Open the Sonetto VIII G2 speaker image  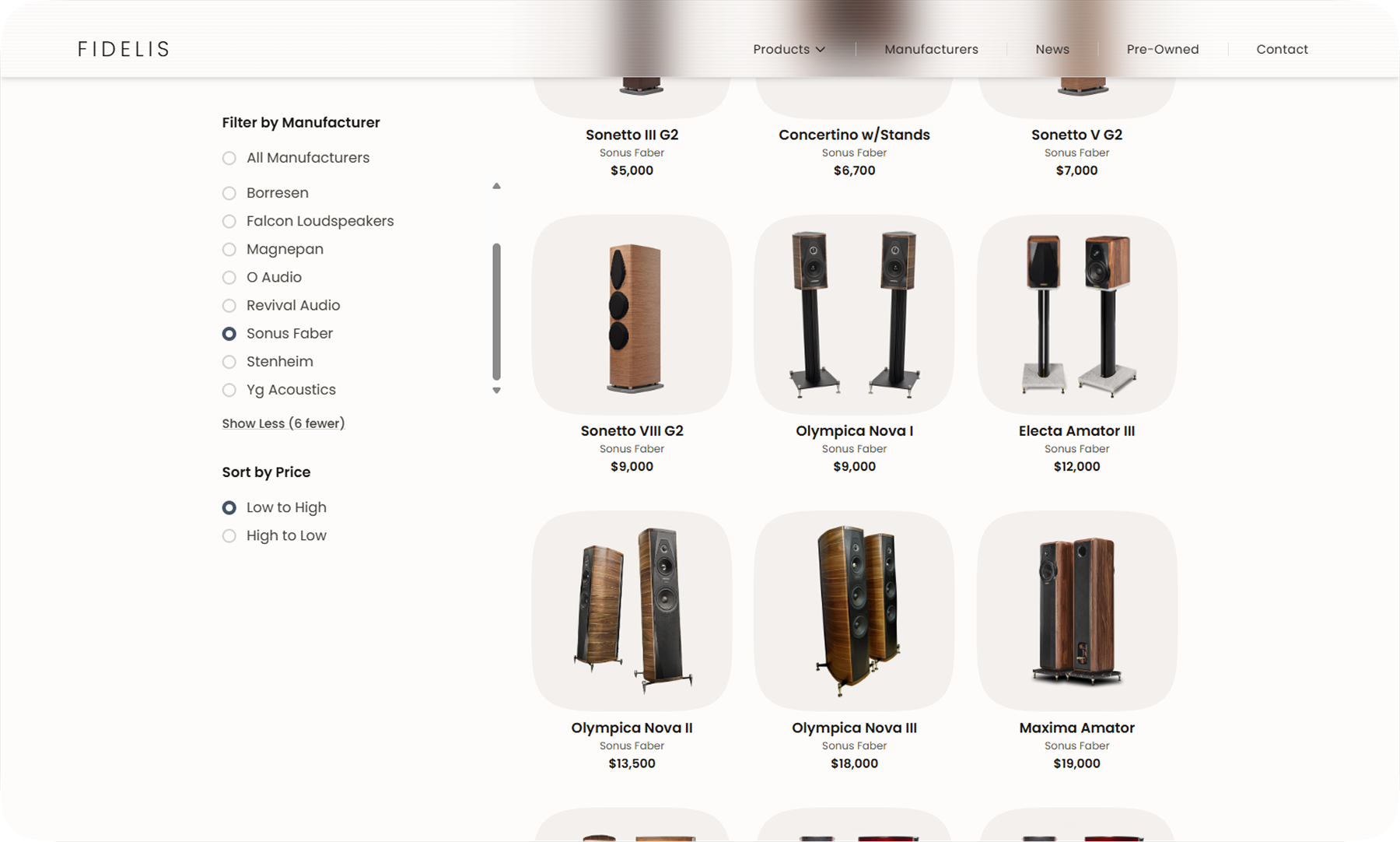(632, 314)
